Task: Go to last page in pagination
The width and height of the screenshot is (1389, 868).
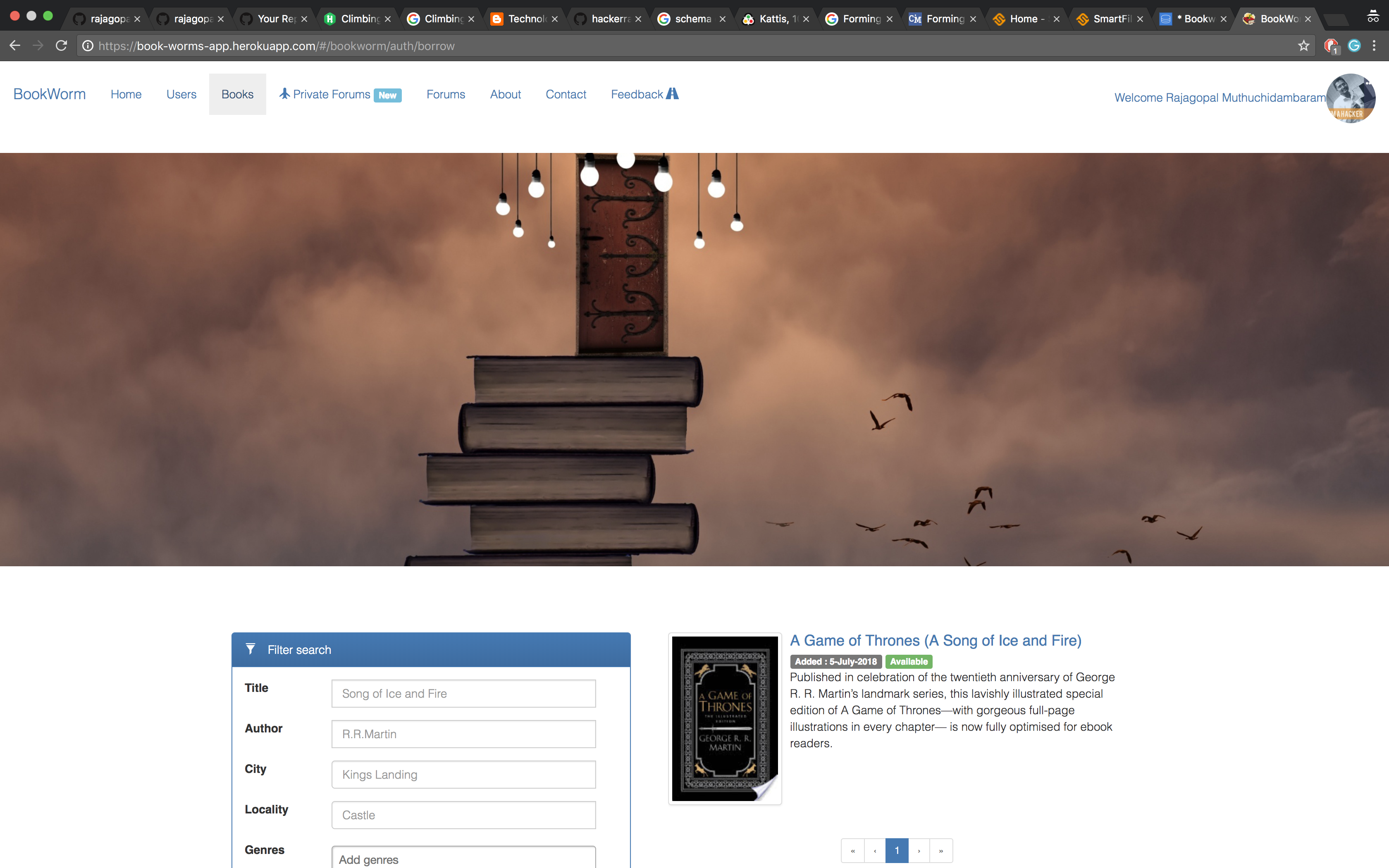Action: 941,851
